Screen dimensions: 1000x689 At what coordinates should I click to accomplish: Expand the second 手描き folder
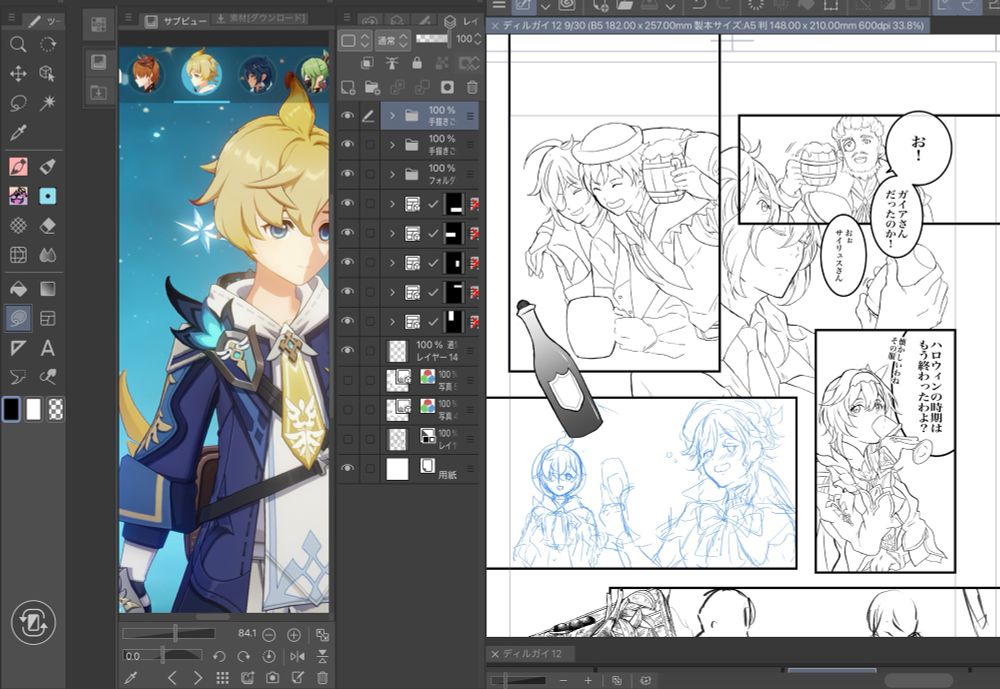tap(392, 145)
